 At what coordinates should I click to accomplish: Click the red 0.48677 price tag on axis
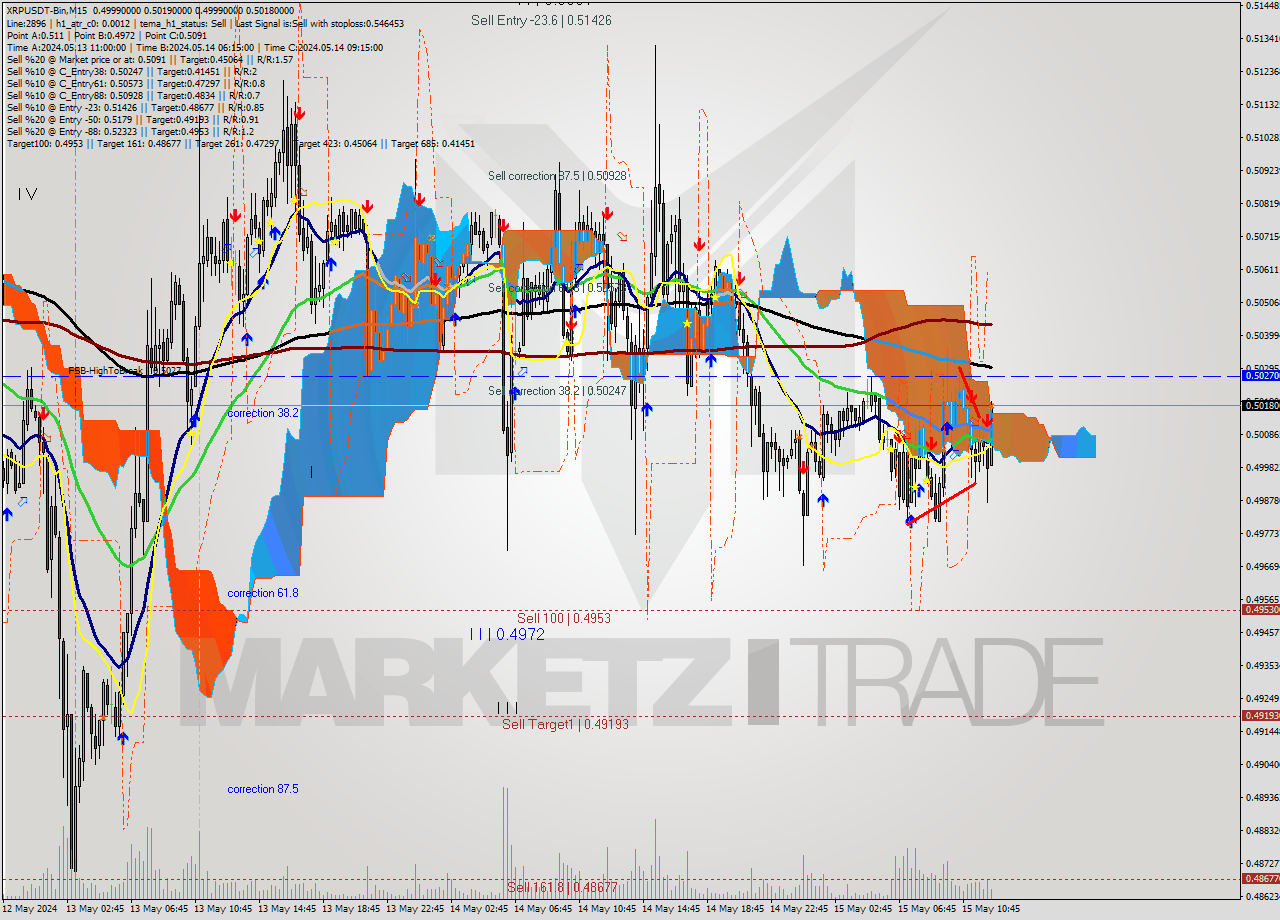coord(1260,878)
